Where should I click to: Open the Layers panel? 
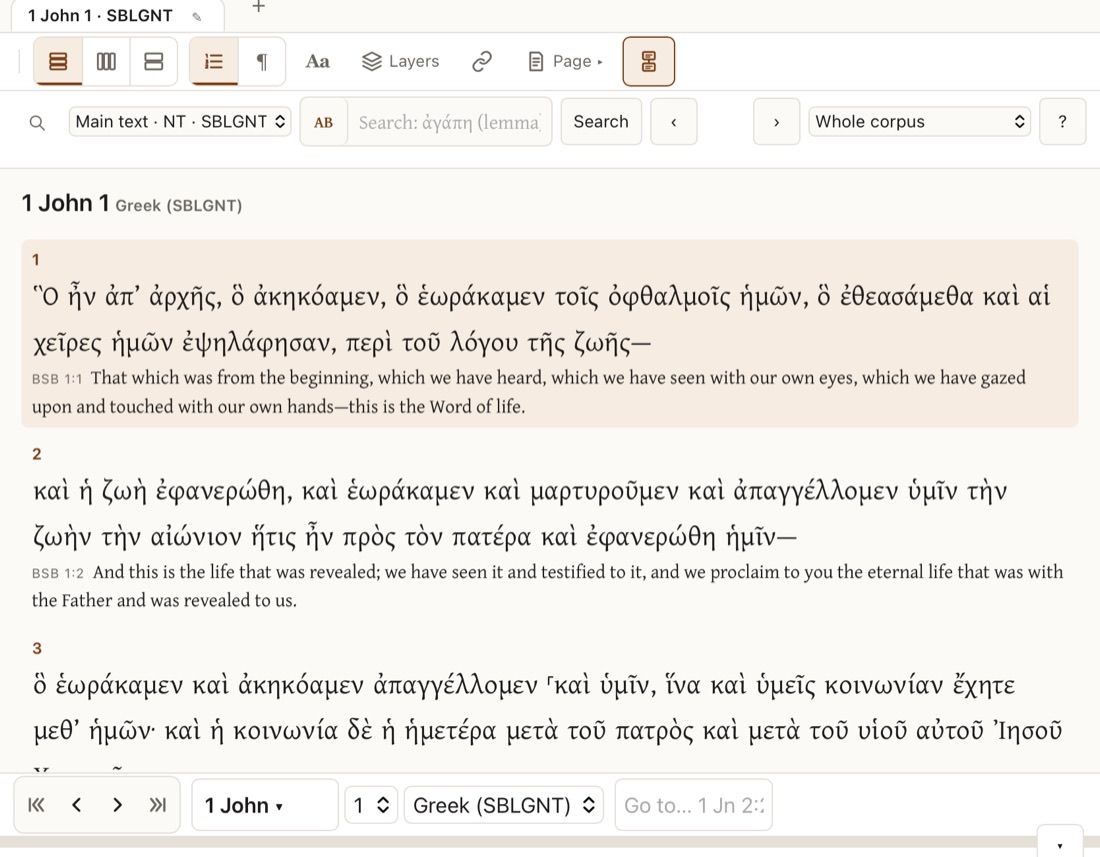pyautogui.click(x=401, y=62)
